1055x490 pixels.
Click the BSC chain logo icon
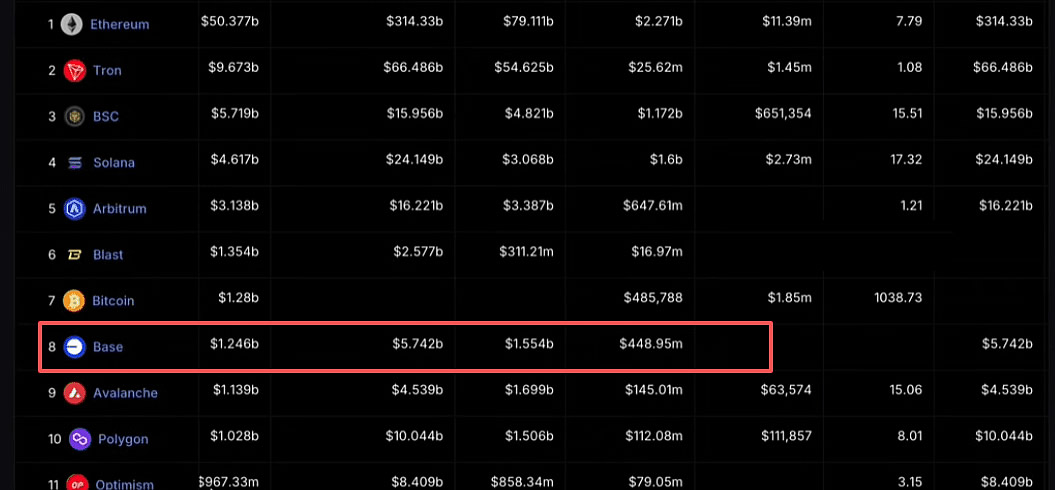tap(74, 116)
